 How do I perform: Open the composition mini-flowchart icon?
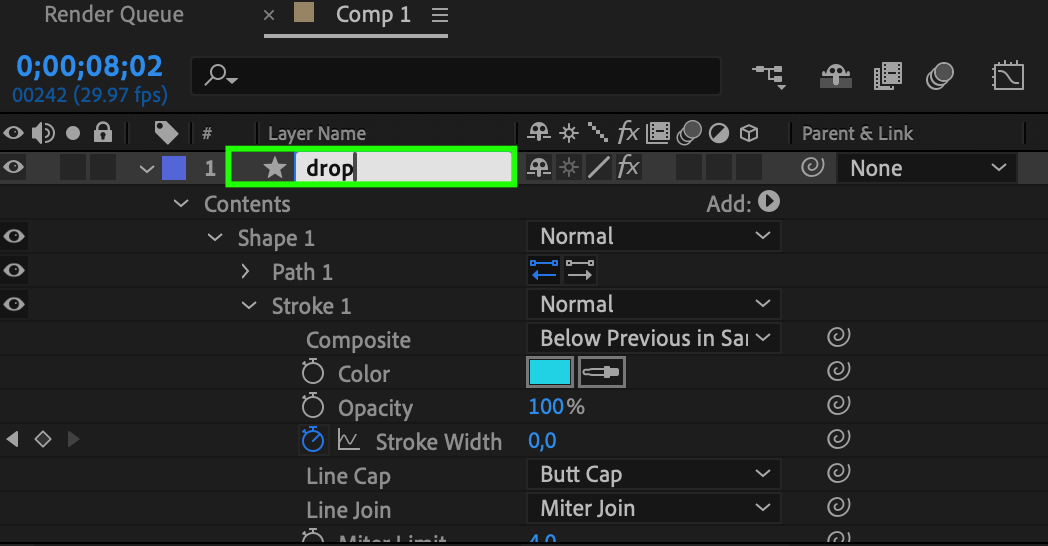(769, 77)
